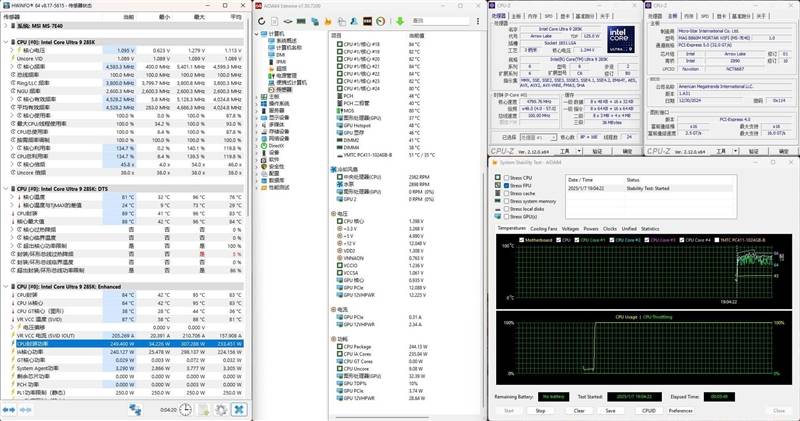Expand the MSI MS-7E40 system section in HWiNFO
Viewport: 800px width, 421px height.
pos(6,26)
